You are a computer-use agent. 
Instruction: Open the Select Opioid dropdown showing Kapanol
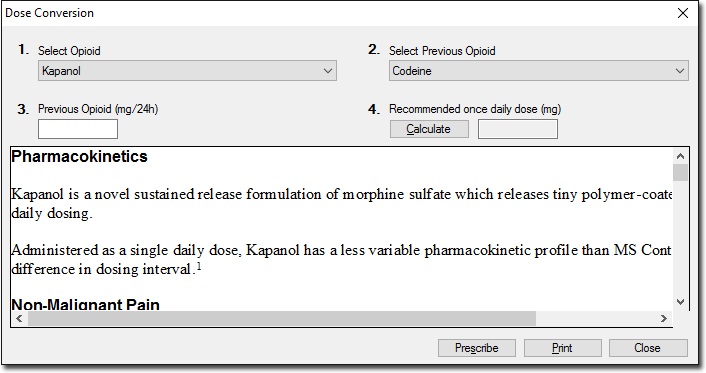[187, 71]
